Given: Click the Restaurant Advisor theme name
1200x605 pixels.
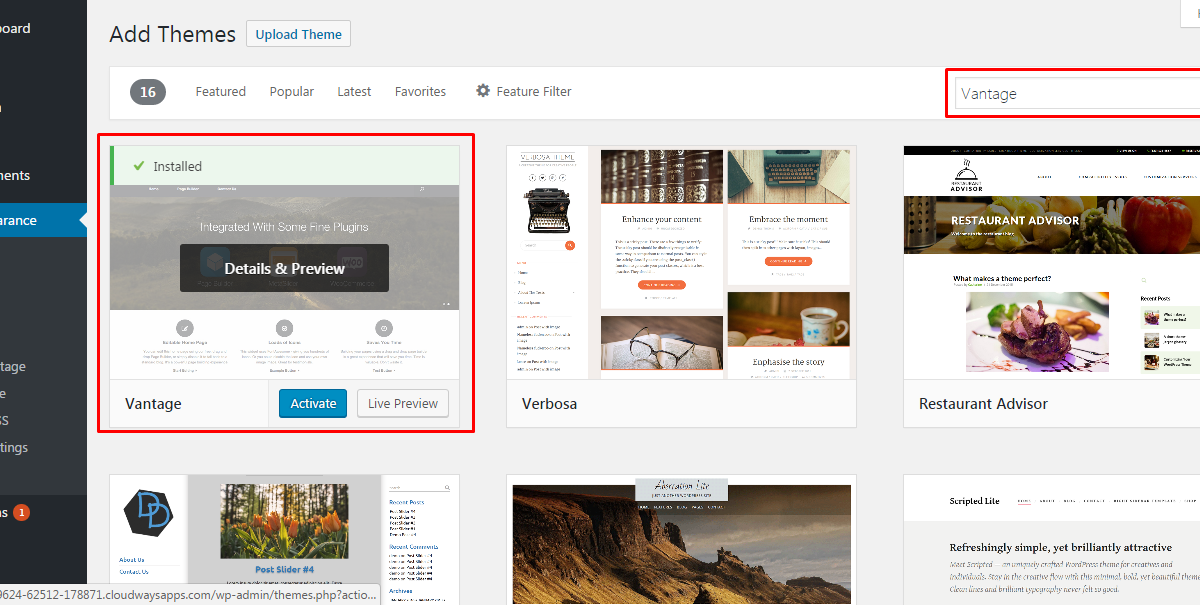Looking at the screenshot, I should click(x=983, y=404).
